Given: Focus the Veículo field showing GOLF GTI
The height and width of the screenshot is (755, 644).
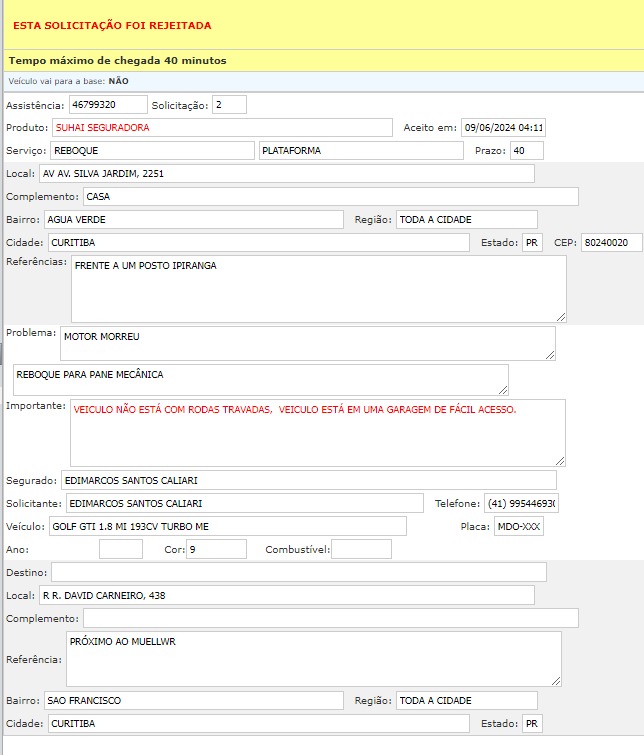Looking at the screenshot, I should click(228, 526).
